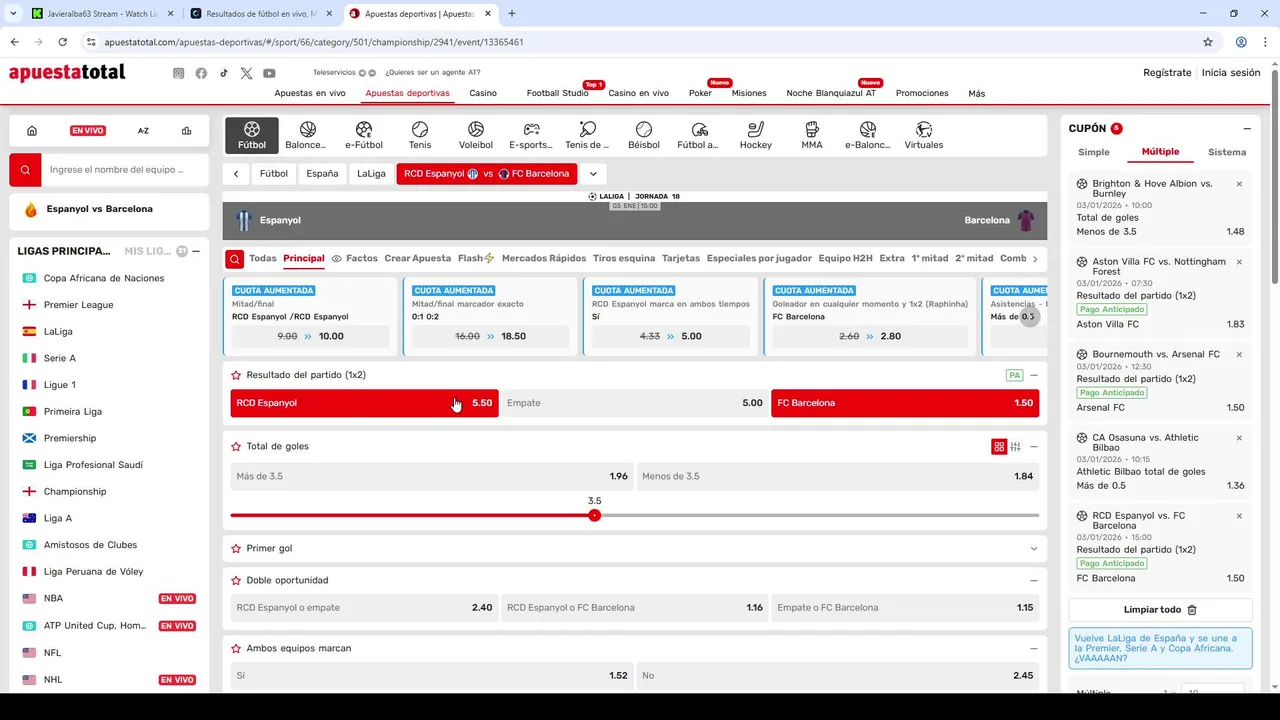Open Casino in the top menu
1280x720 pixels.
pos(483,93)
